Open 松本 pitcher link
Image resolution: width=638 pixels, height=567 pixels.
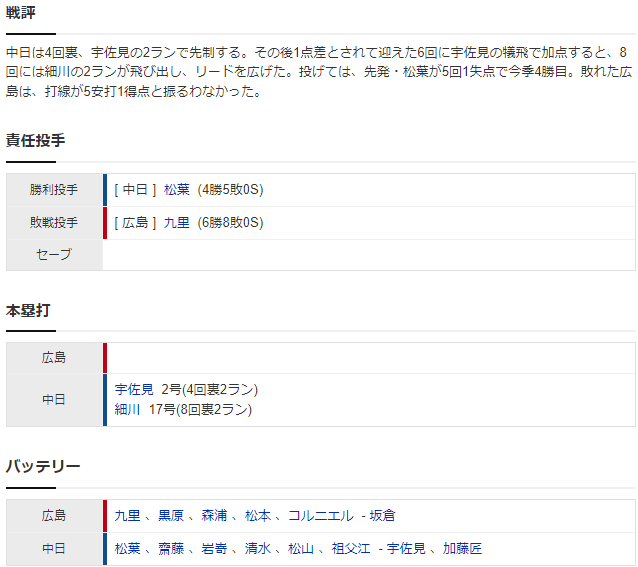[258, 515]
